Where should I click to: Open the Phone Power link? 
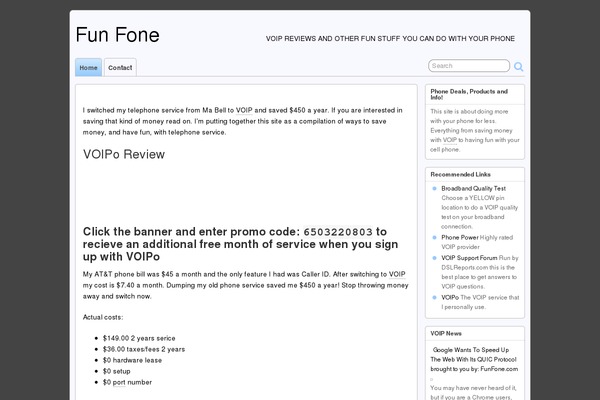(x=460, y=237)
